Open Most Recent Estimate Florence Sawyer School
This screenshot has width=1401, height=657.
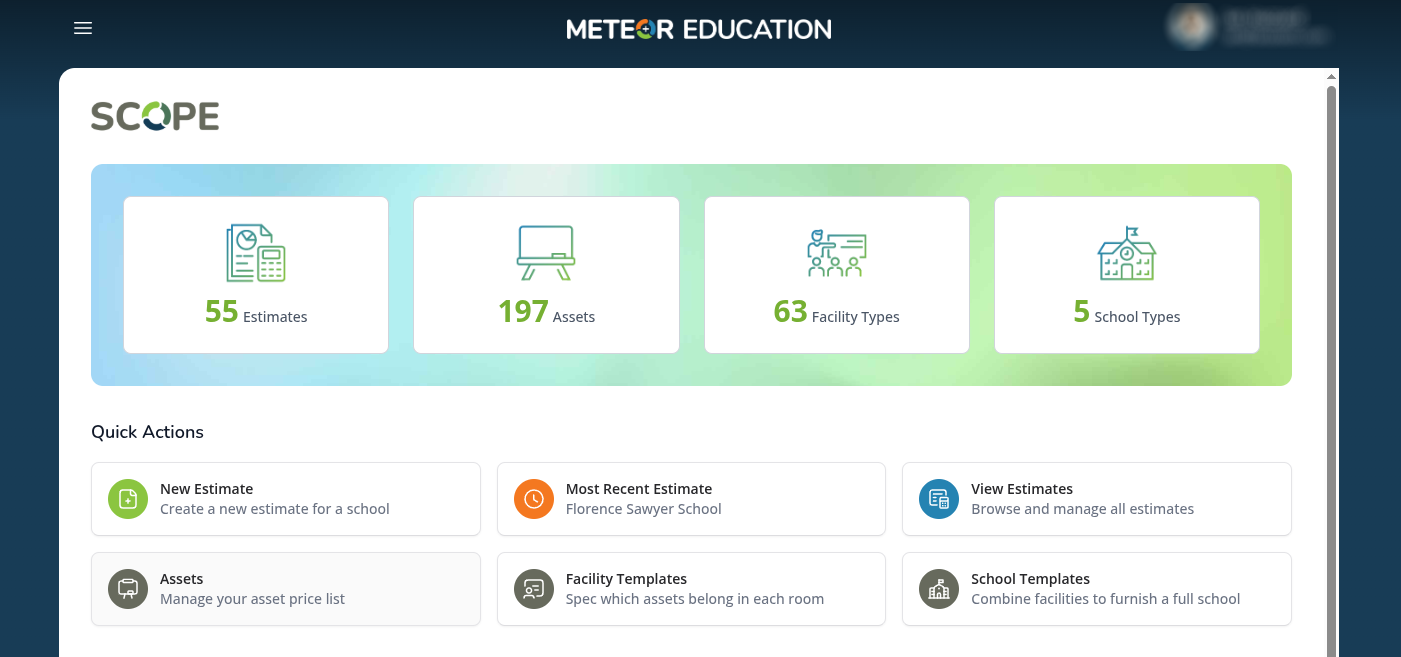coord(691,499)
